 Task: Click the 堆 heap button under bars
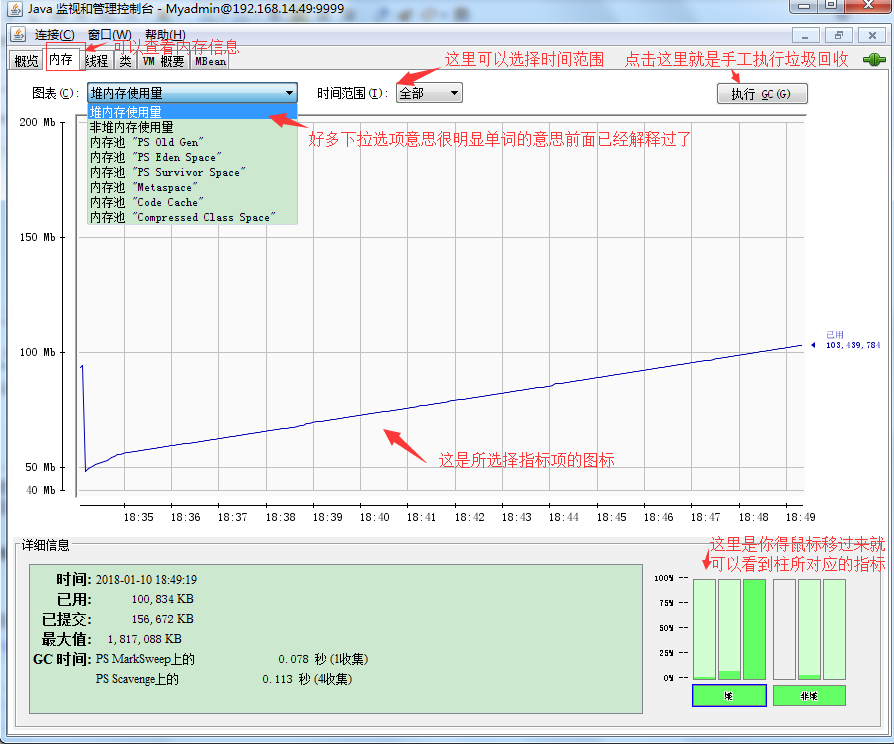tap(728, 695)
